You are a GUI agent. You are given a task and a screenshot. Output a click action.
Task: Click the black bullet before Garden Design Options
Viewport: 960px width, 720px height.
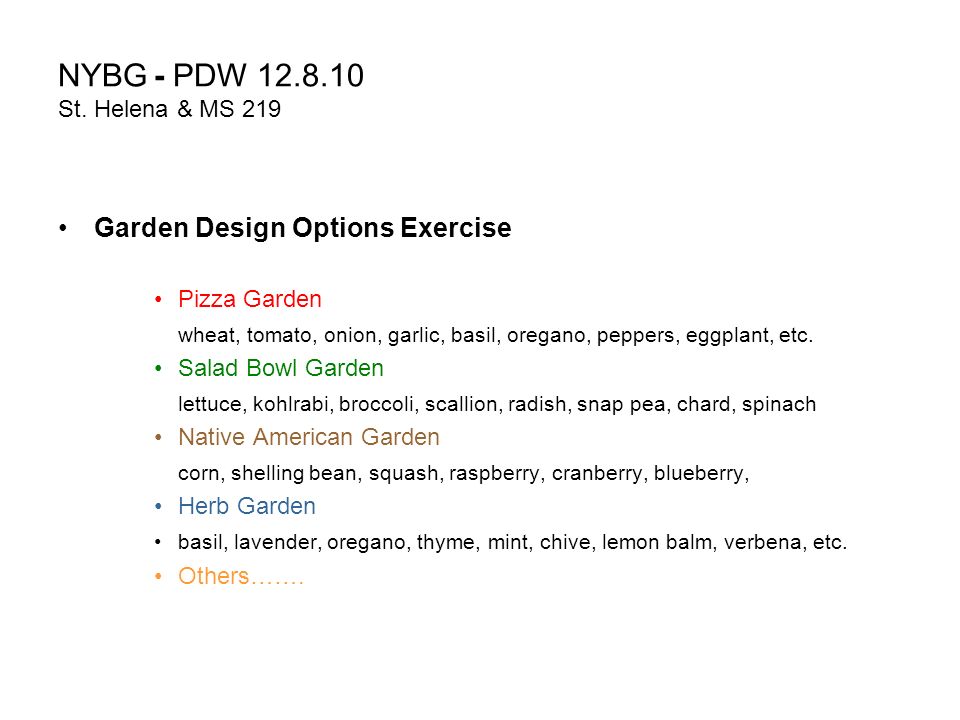[x=62, y=228]
